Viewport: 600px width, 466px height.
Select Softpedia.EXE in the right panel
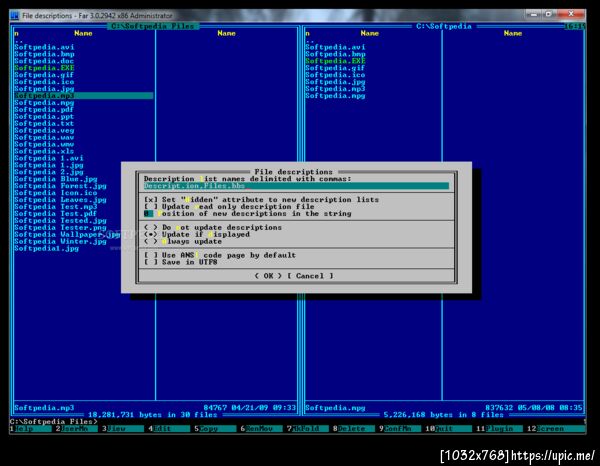[335, 61]
